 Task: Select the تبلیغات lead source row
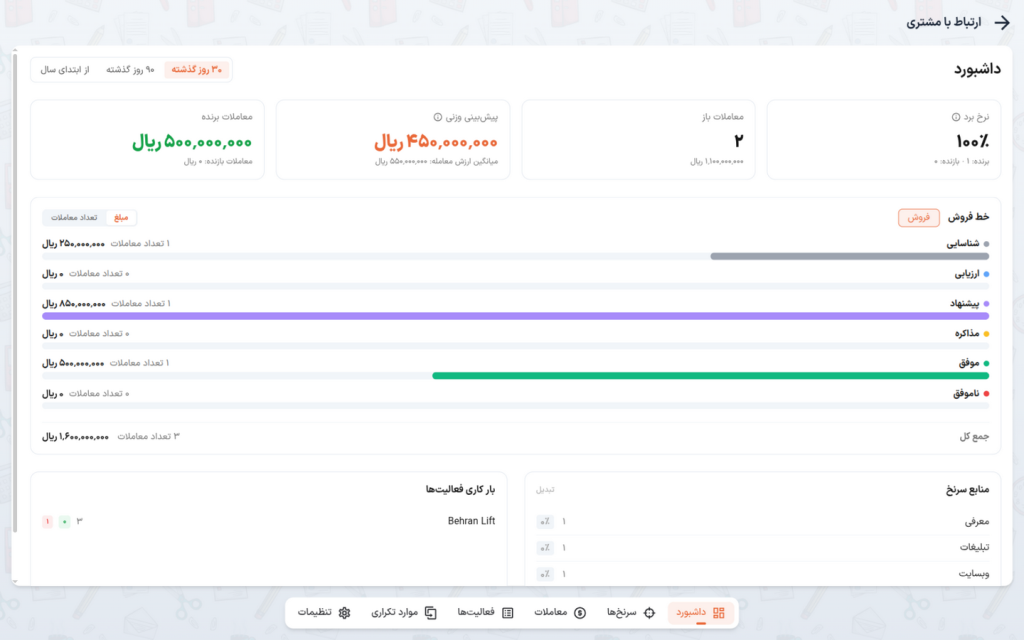pyautogui.click(x=763, y=547)
